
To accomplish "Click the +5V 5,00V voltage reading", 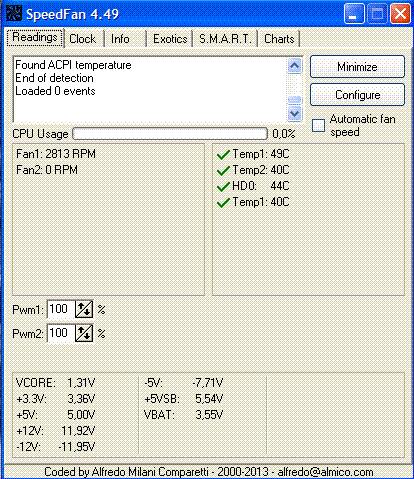I will (x=56, y=415).
